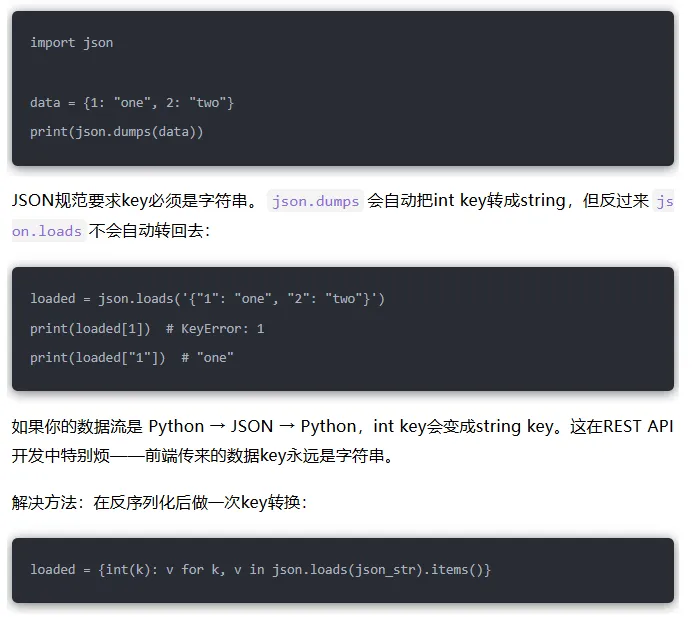Click the data dictionary assignment line
692x617 pixels.
[132, 103]
